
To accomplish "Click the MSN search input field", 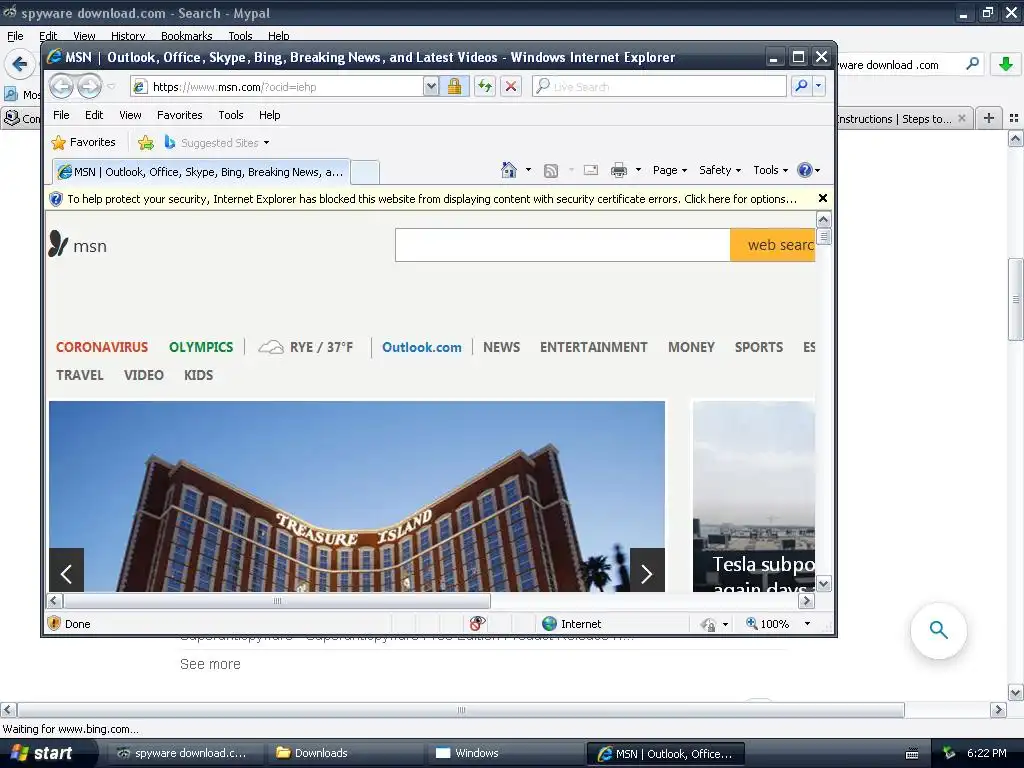I will pos(562,245).
